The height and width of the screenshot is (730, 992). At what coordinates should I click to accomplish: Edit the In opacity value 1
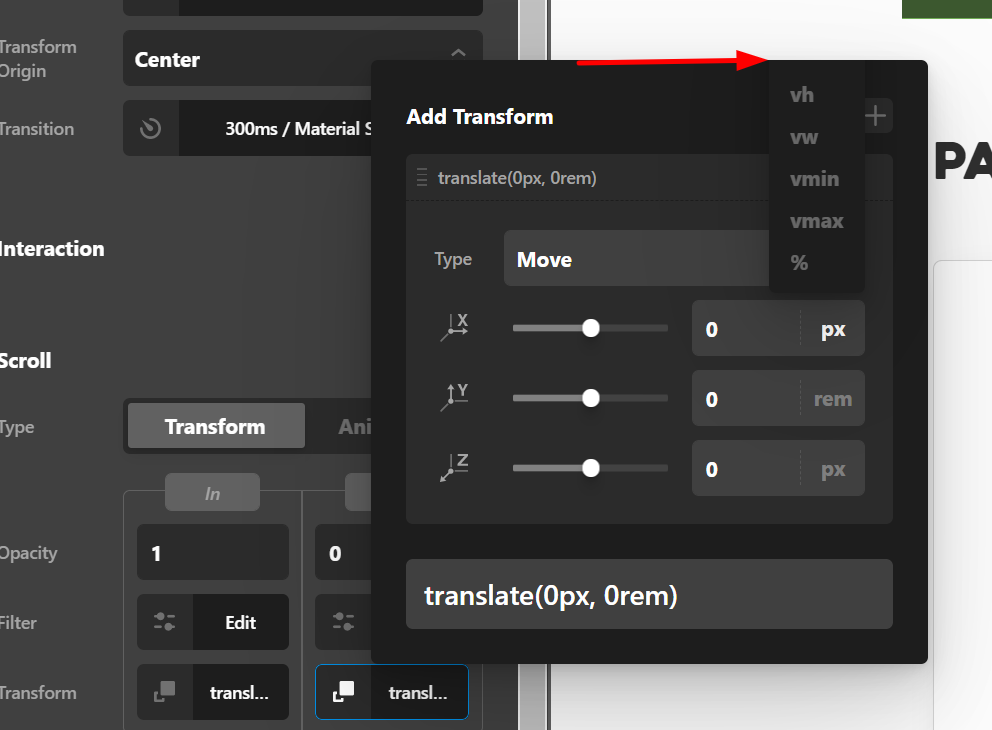pyautogui.click(x=213, y=552)
